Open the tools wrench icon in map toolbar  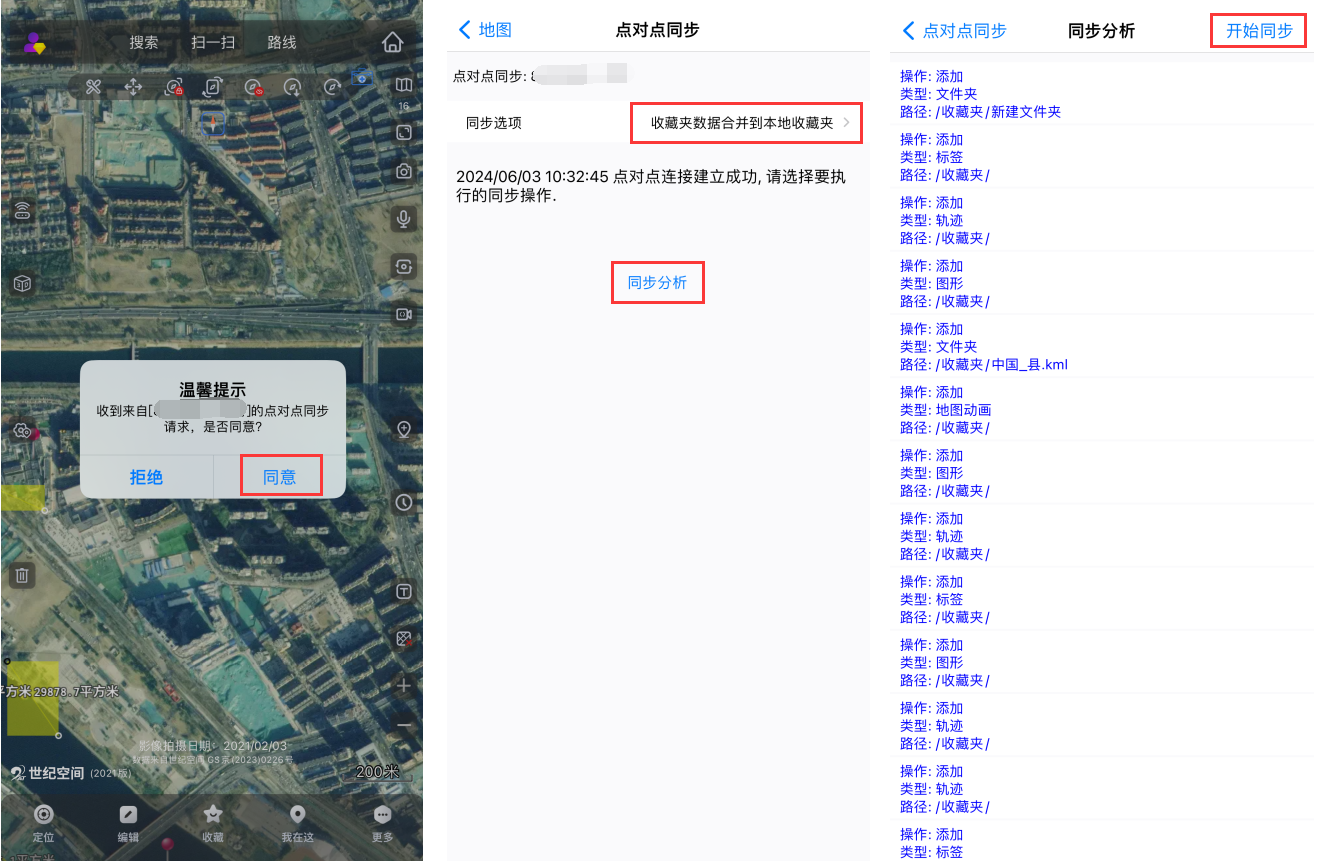[93, 87]
